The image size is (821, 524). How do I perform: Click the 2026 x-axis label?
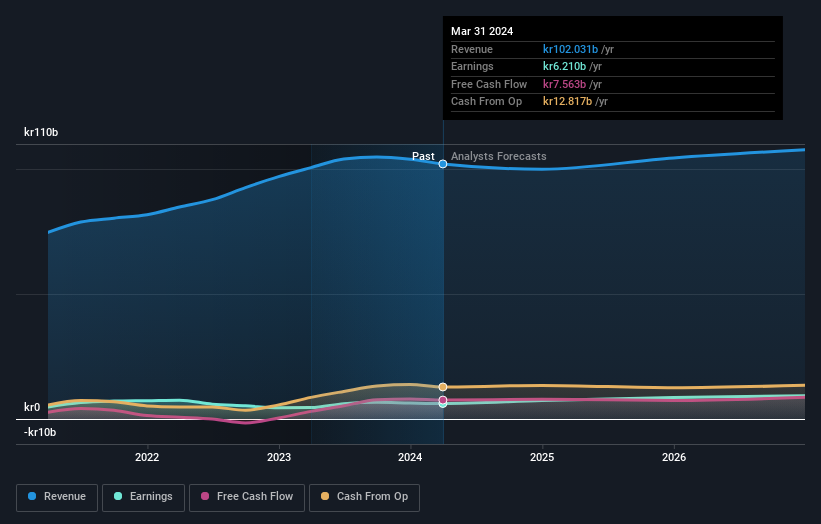(674, 457)
